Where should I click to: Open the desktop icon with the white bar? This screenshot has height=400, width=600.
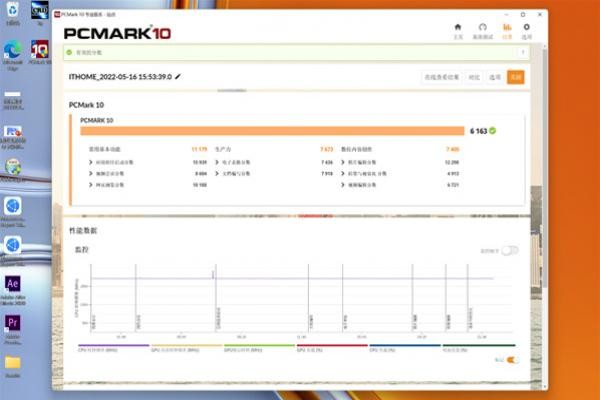13,100
